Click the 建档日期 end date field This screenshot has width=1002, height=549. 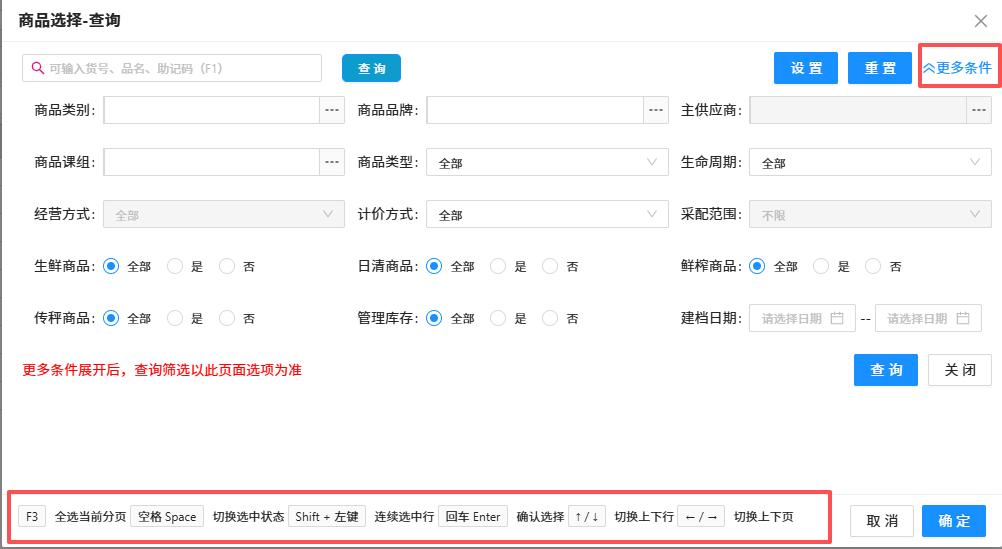coord(929,318)
